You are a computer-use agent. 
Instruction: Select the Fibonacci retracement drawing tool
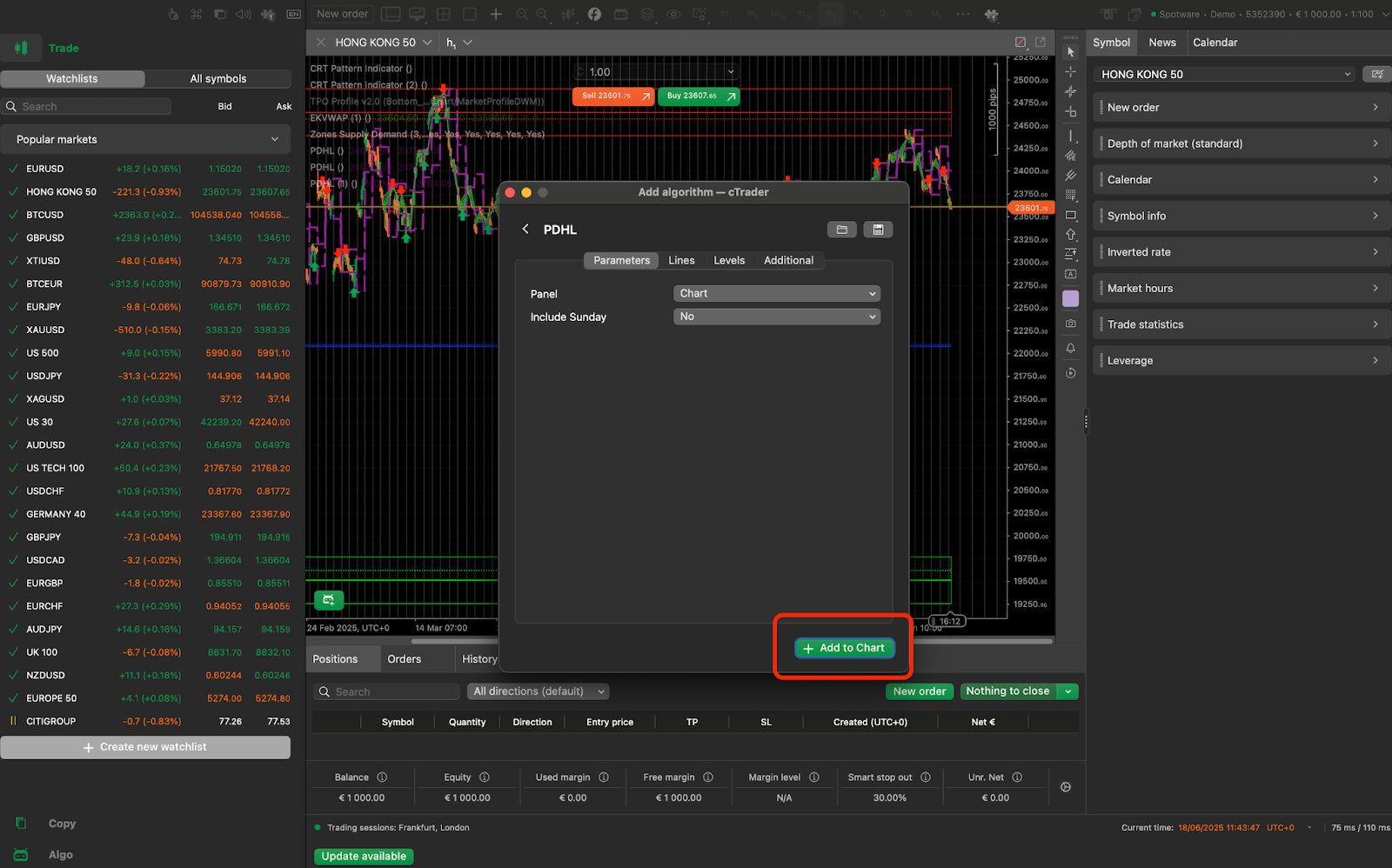point(1071,195)
